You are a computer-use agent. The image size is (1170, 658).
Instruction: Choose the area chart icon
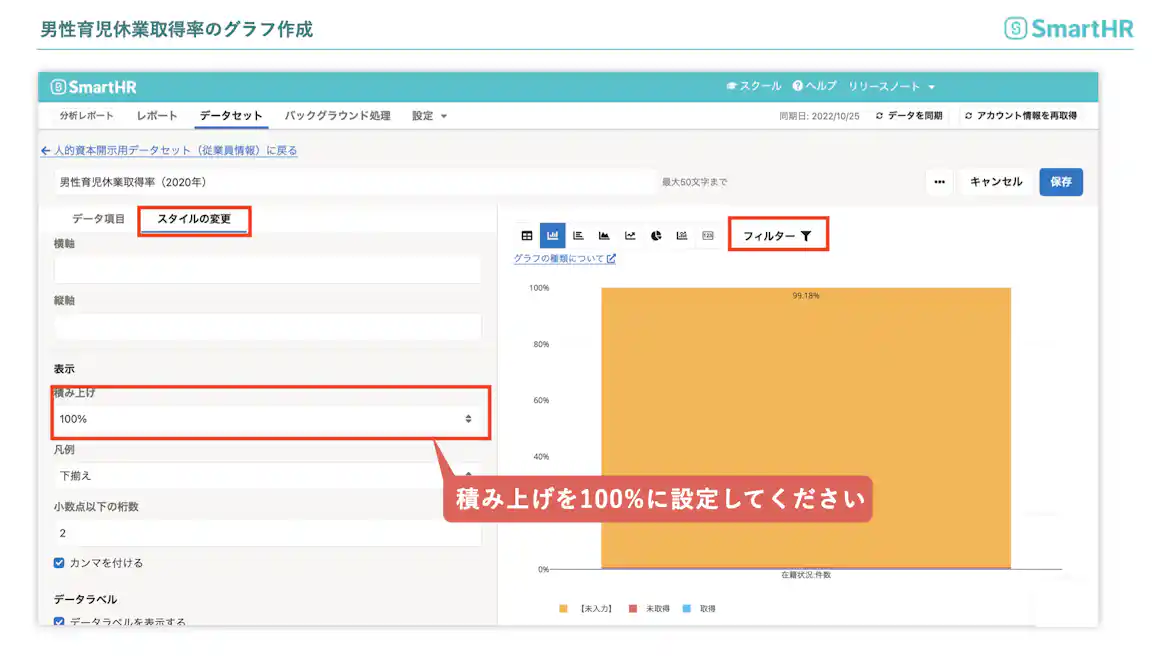click(x=604, y=235)
